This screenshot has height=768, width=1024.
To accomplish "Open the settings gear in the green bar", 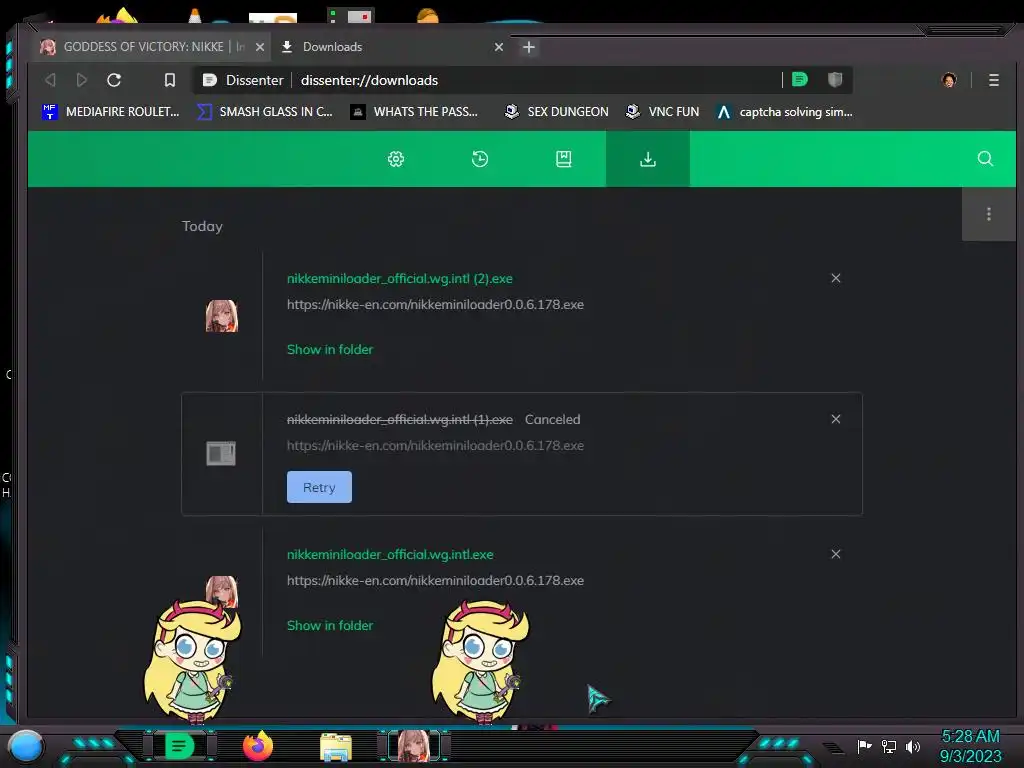I will click(x=396, y=159).
